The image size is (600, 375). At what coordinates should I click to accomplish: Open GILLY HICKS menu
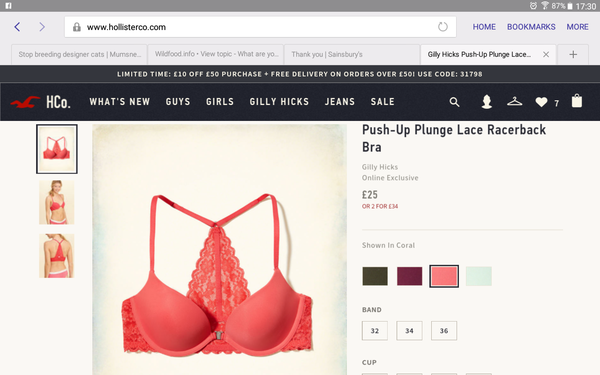(279, 102)
